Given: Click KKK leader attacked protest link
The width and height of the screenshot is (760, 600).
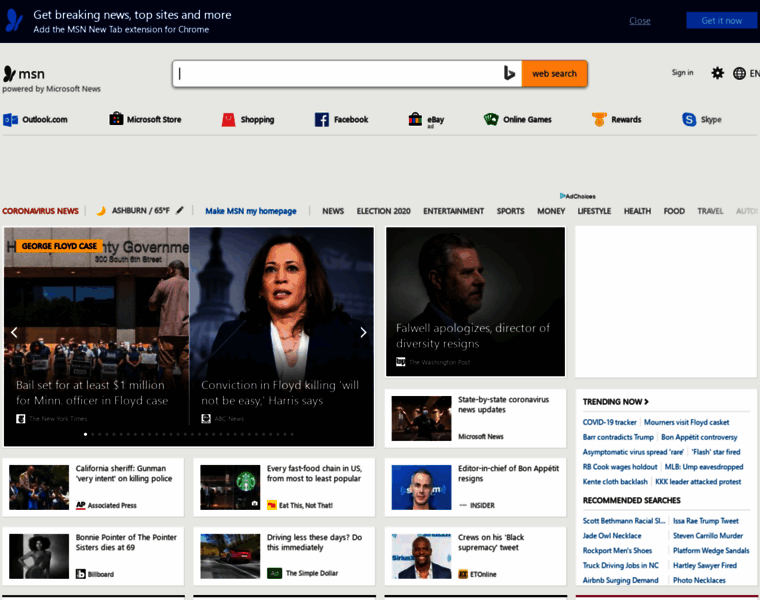Looking at the screenshot, I should point(698,482).
